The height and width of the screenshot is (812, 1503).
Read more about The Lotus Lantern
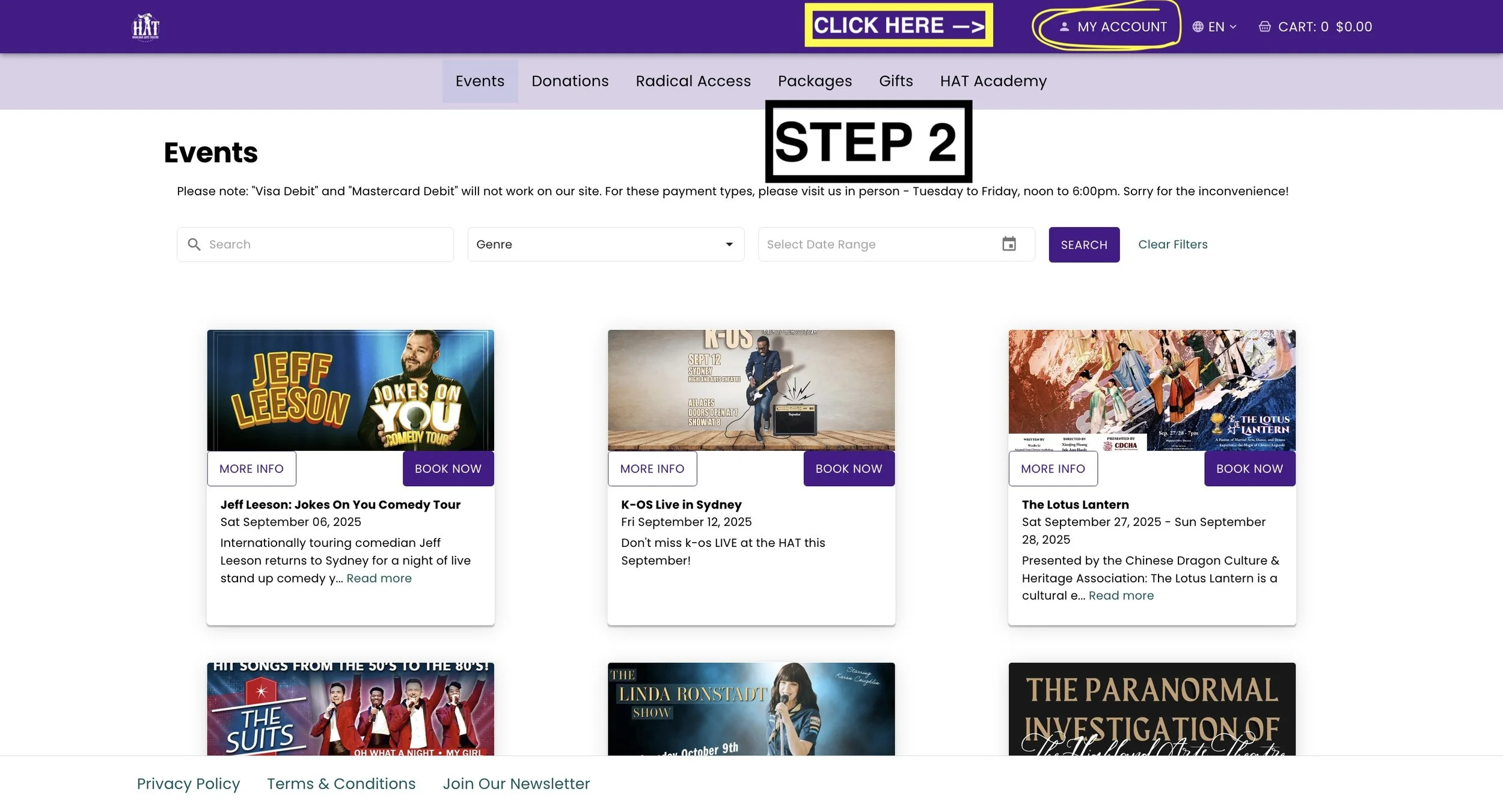click(x=1121, y=596)
